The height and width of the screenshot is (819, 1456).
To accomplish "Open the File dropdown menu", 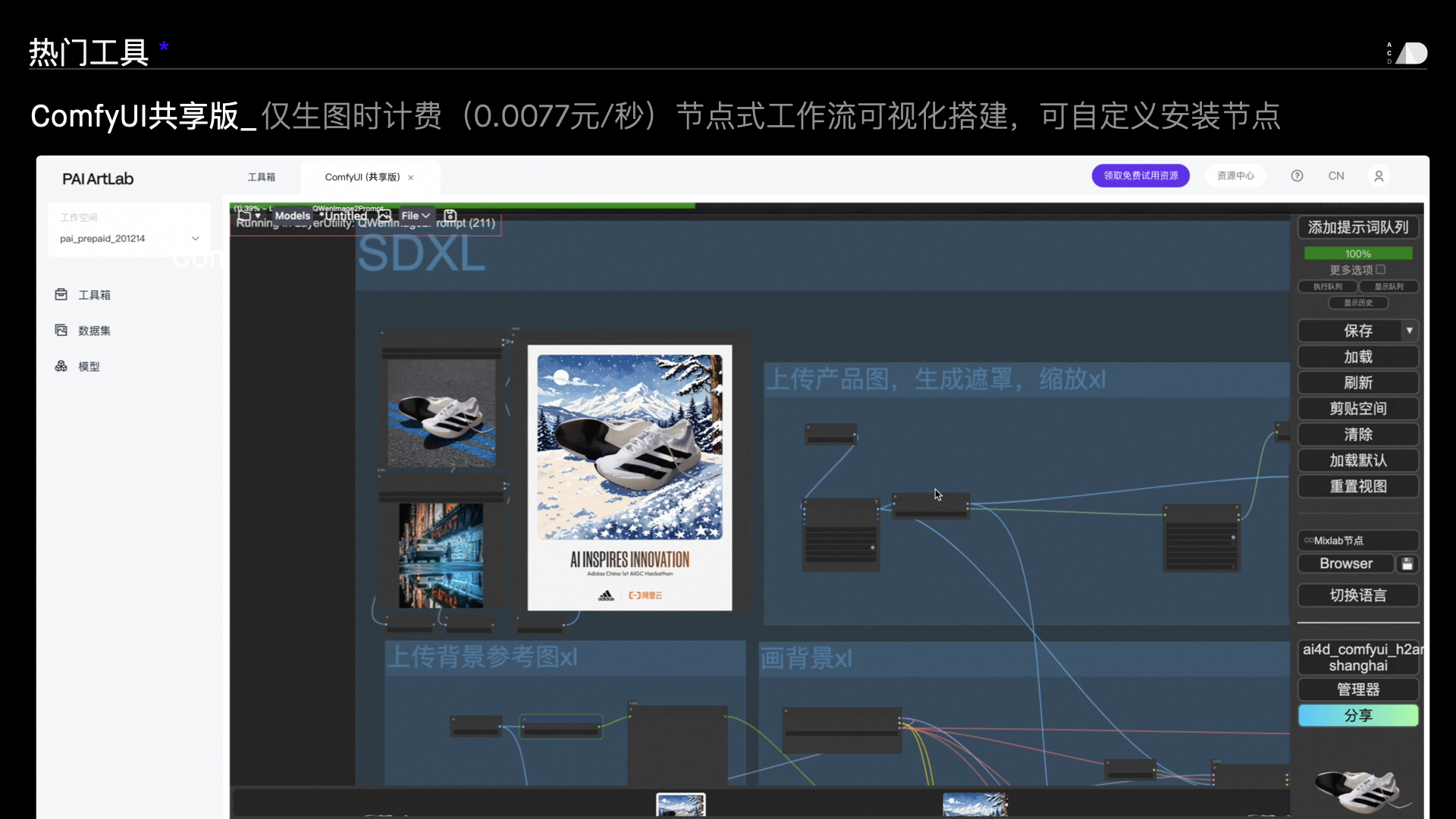I will pyautogui.click(x=416, y=216).
